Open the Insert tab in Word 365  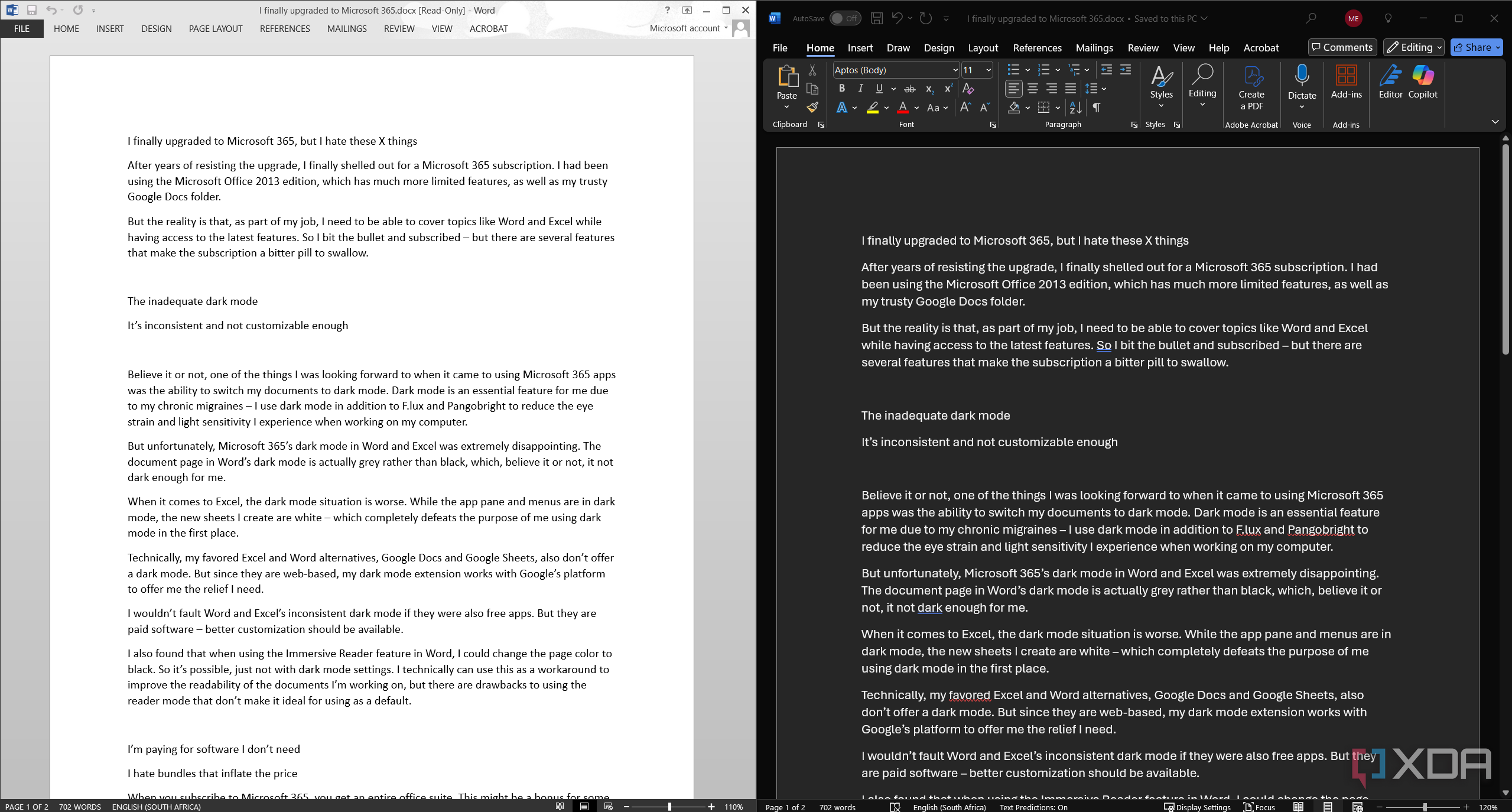point(860,48)
